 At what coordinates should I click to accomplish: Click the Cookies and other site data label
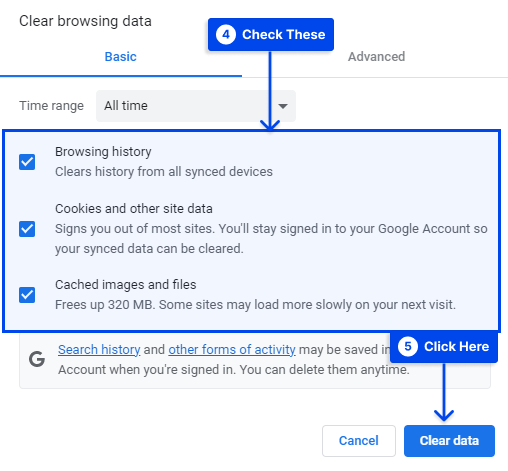click(x=134, y=209)
